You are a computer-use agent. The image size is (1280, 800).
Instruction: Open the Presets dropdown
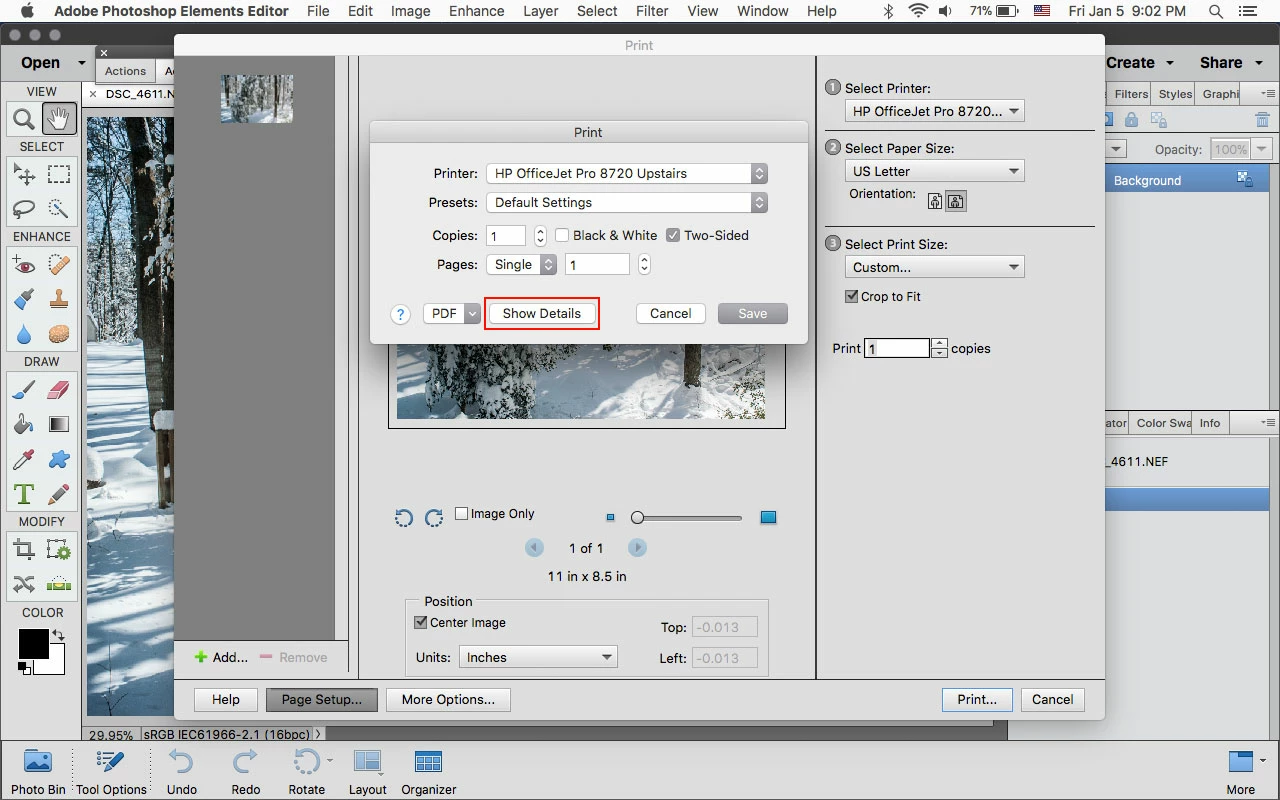(x=627, y=202)
